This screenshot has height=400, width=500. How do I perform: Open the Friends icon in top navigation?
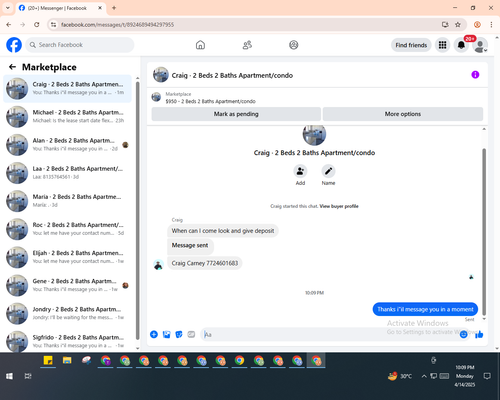tap(247, 45)
